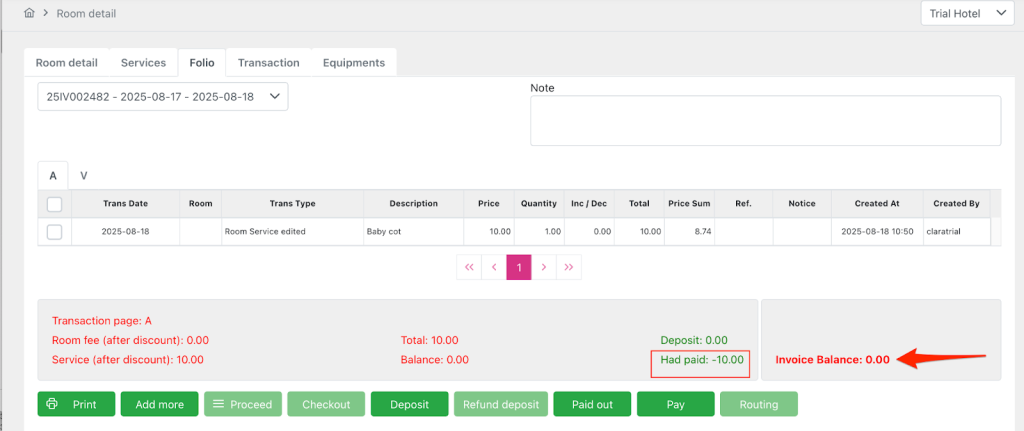Click inside the Note text field
Image resolution: width=1024 pixels, height=431 pixels.
765,121
